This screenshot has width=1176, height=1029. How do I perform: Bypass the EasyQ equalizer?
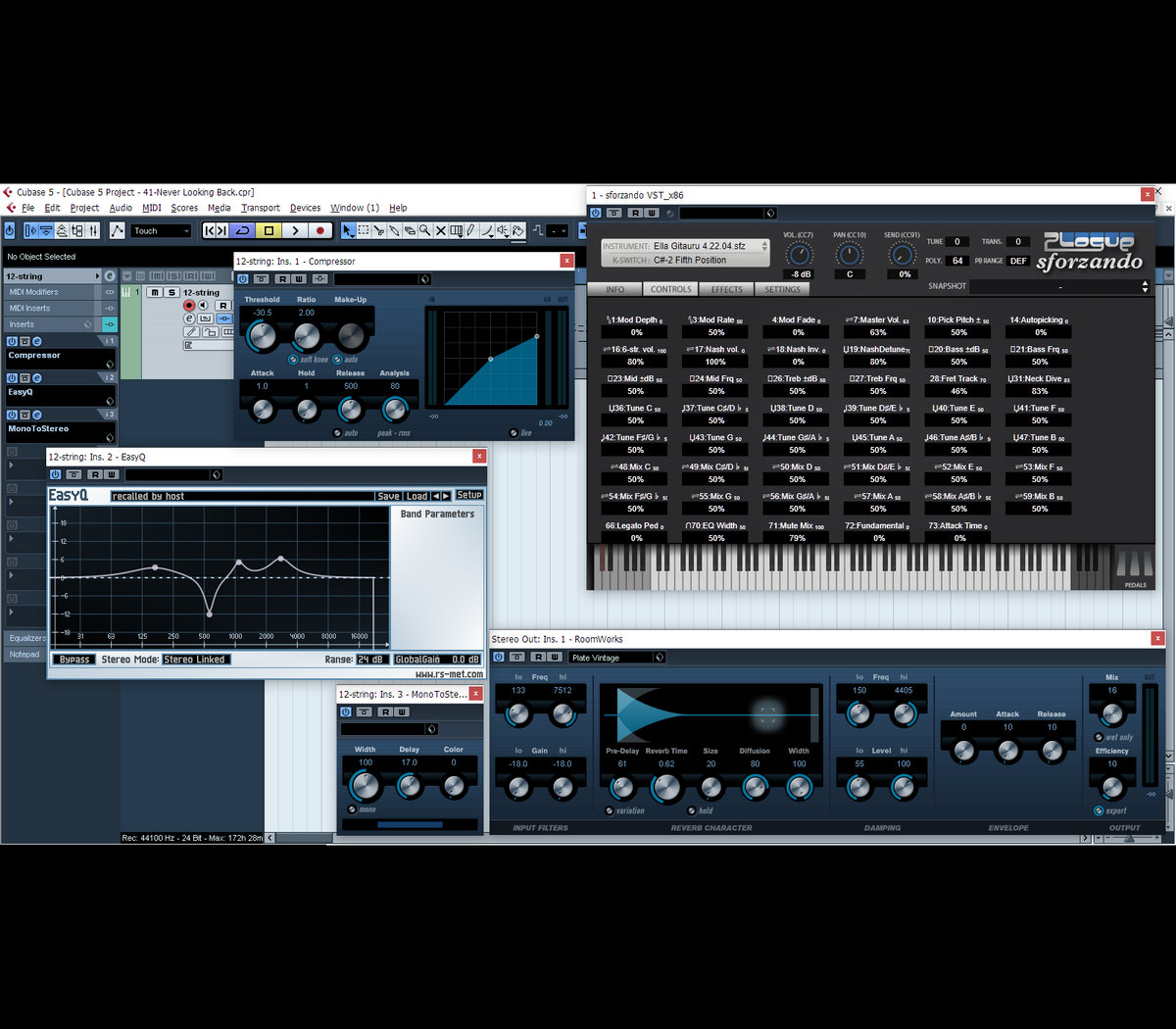(x=74, y=660)
